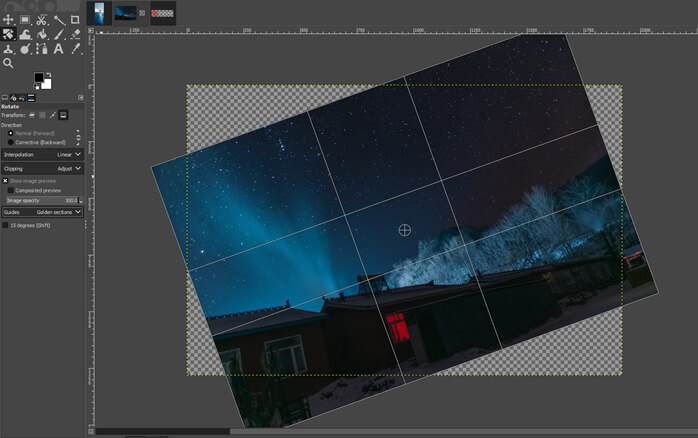Select the Scissors Select tool
Image resolution: width=698 pixels, height=438 pixels.
pyautogui.click(x=41, y=20)
